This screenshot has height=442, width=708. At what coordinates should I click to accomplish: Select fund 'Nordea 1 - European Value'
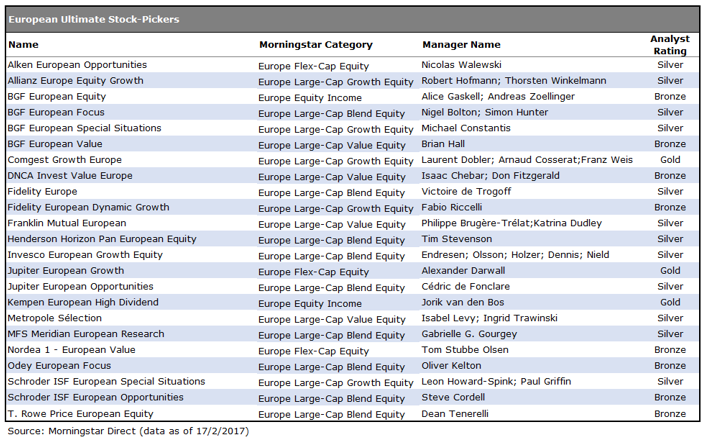click(71, 350)
